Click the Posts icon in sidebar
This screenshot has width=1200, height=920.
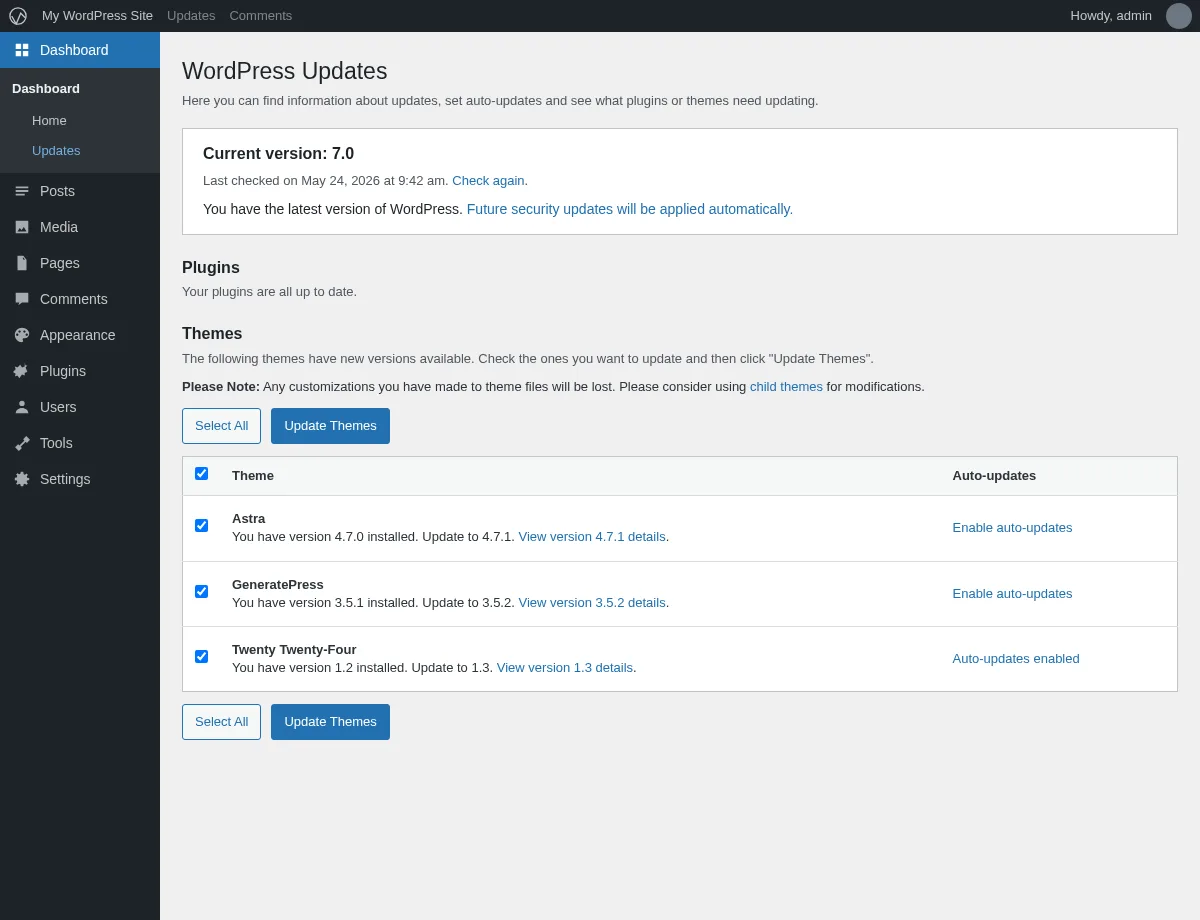22,191
